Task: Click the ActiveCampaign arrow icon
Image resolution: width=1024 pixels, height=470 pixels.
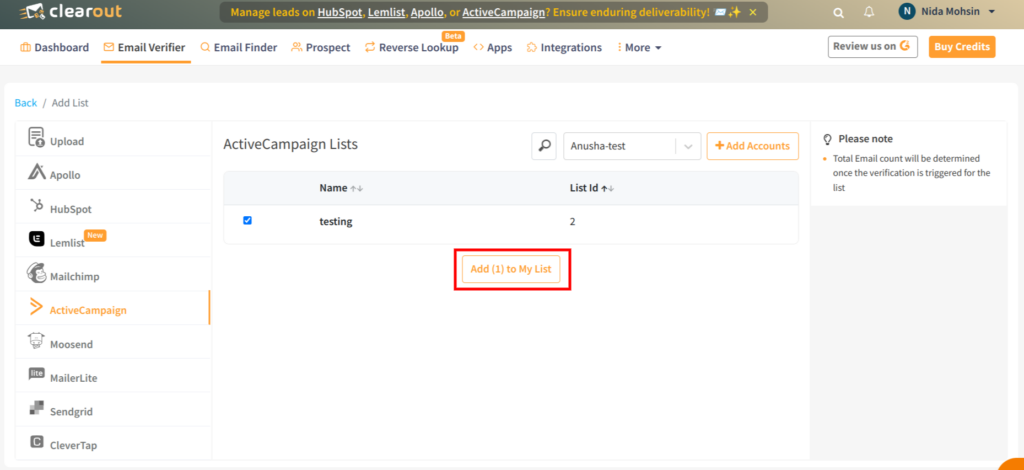Action: 37,307
